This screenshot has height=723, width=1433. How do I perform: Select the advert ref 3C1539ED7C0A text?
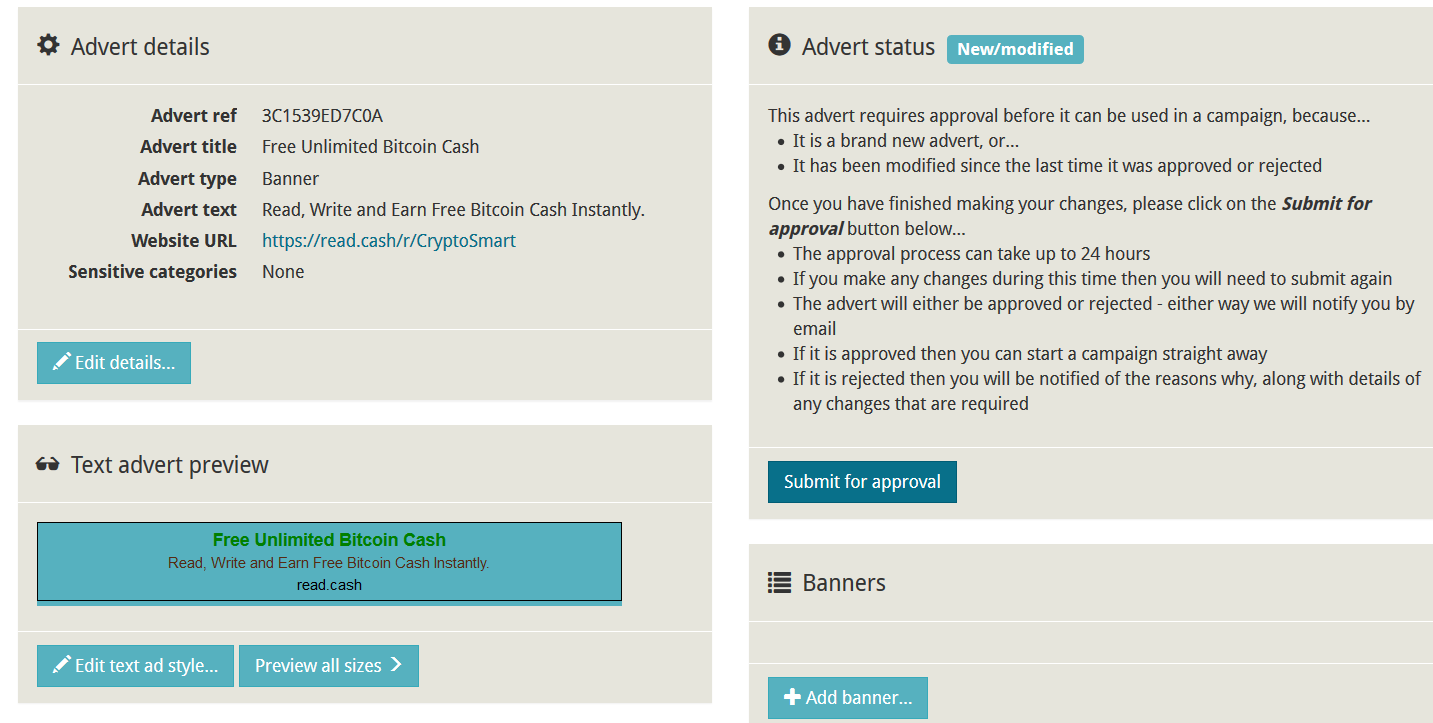coord(322,116)
